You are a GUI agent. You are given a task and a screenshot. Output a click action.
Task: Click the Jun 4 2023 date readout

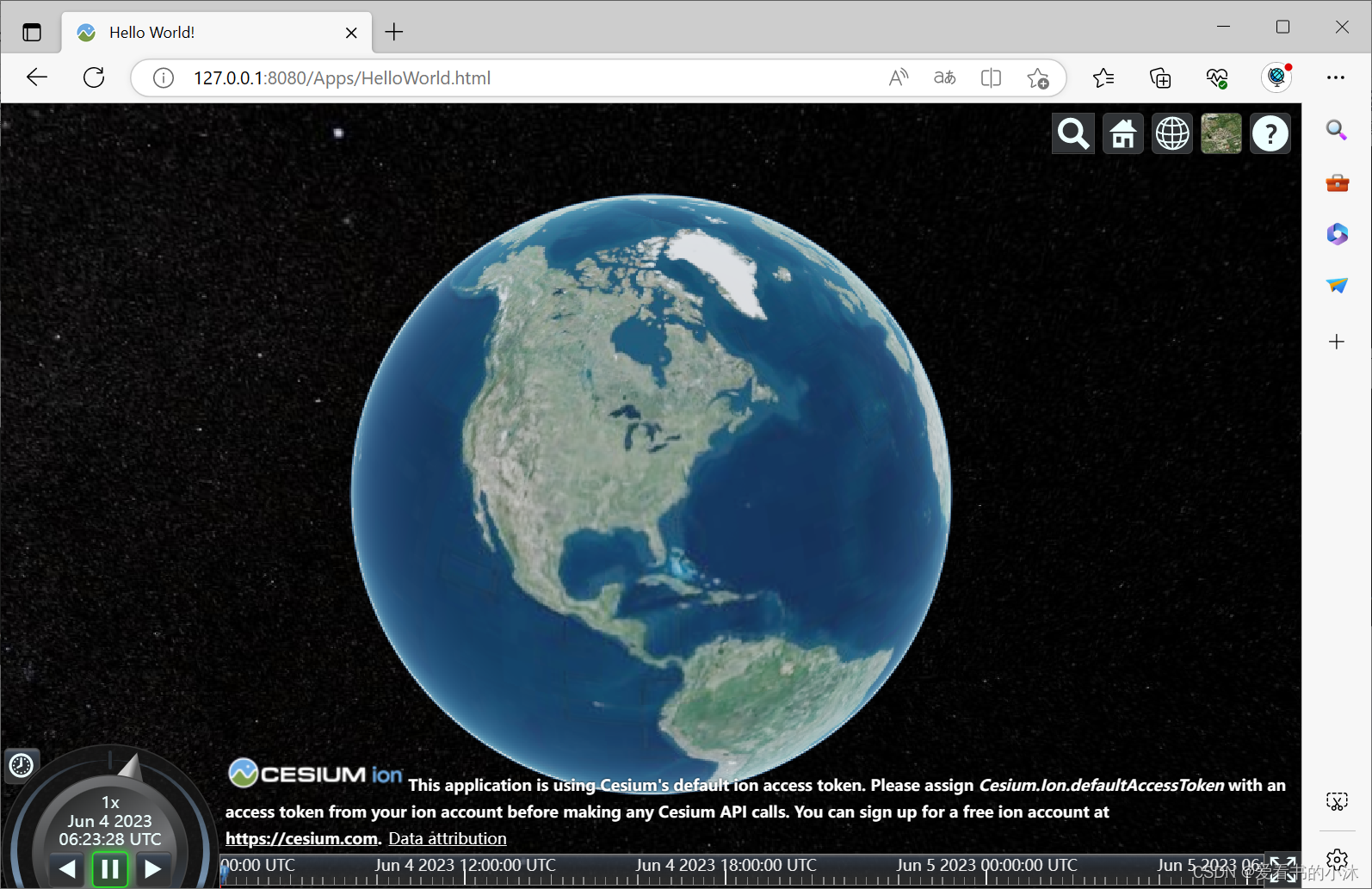tap(109, 821)
